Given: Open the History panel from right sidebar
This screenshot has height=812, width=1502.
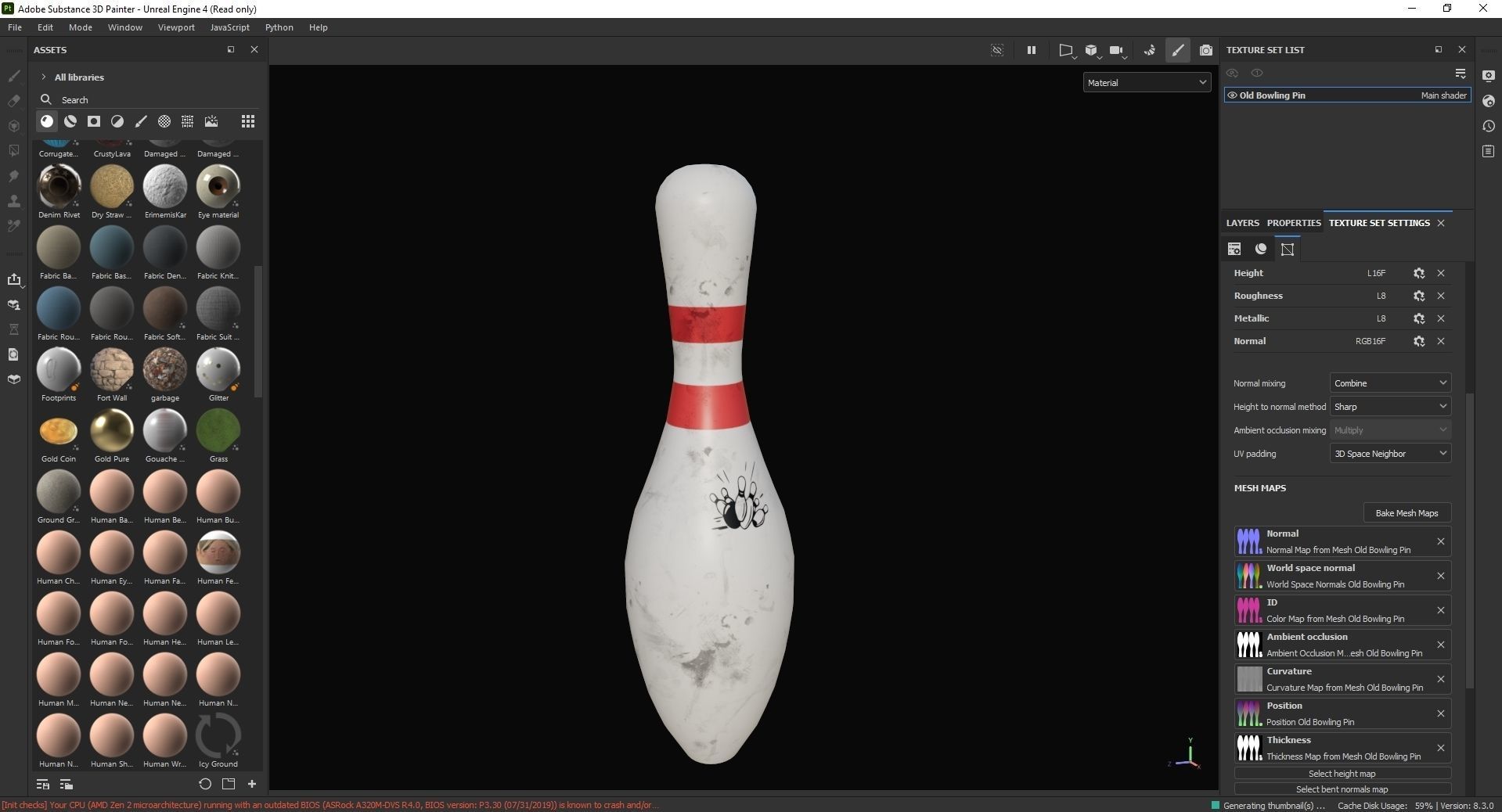Looking at the screenshot, I should pyautogui.click(x=1489, y=126).
